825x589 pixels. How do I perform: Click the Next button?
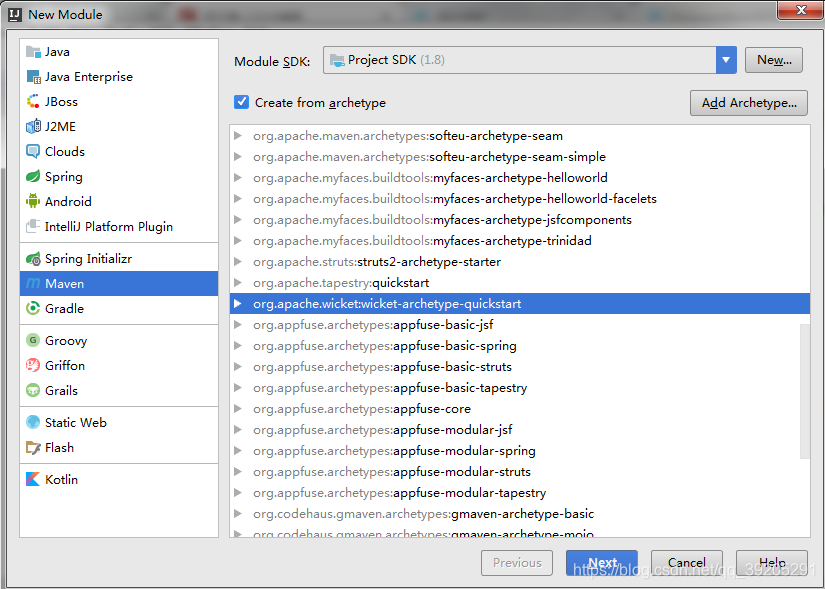pos(602,563)
